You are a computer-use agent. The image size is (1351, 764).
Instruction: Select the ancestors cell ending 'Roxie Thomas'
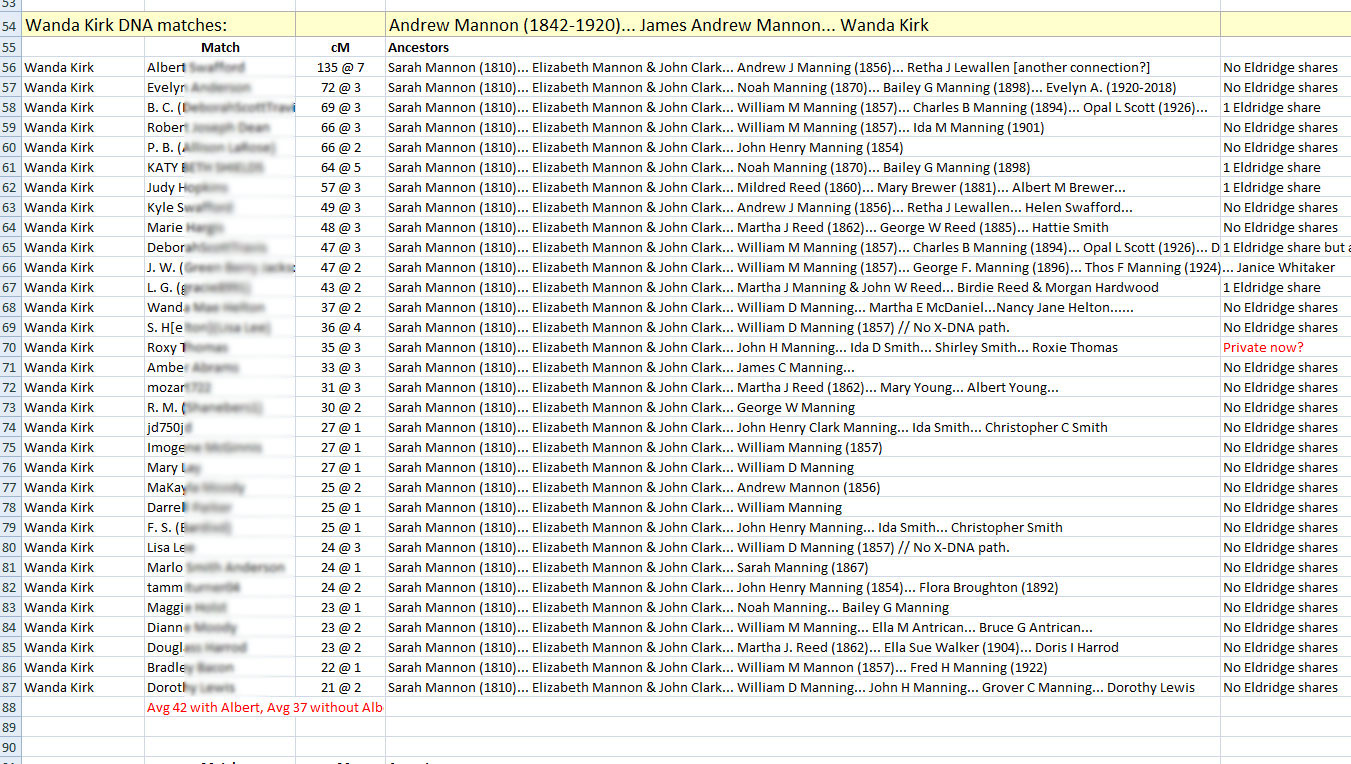tap(803, 347)
